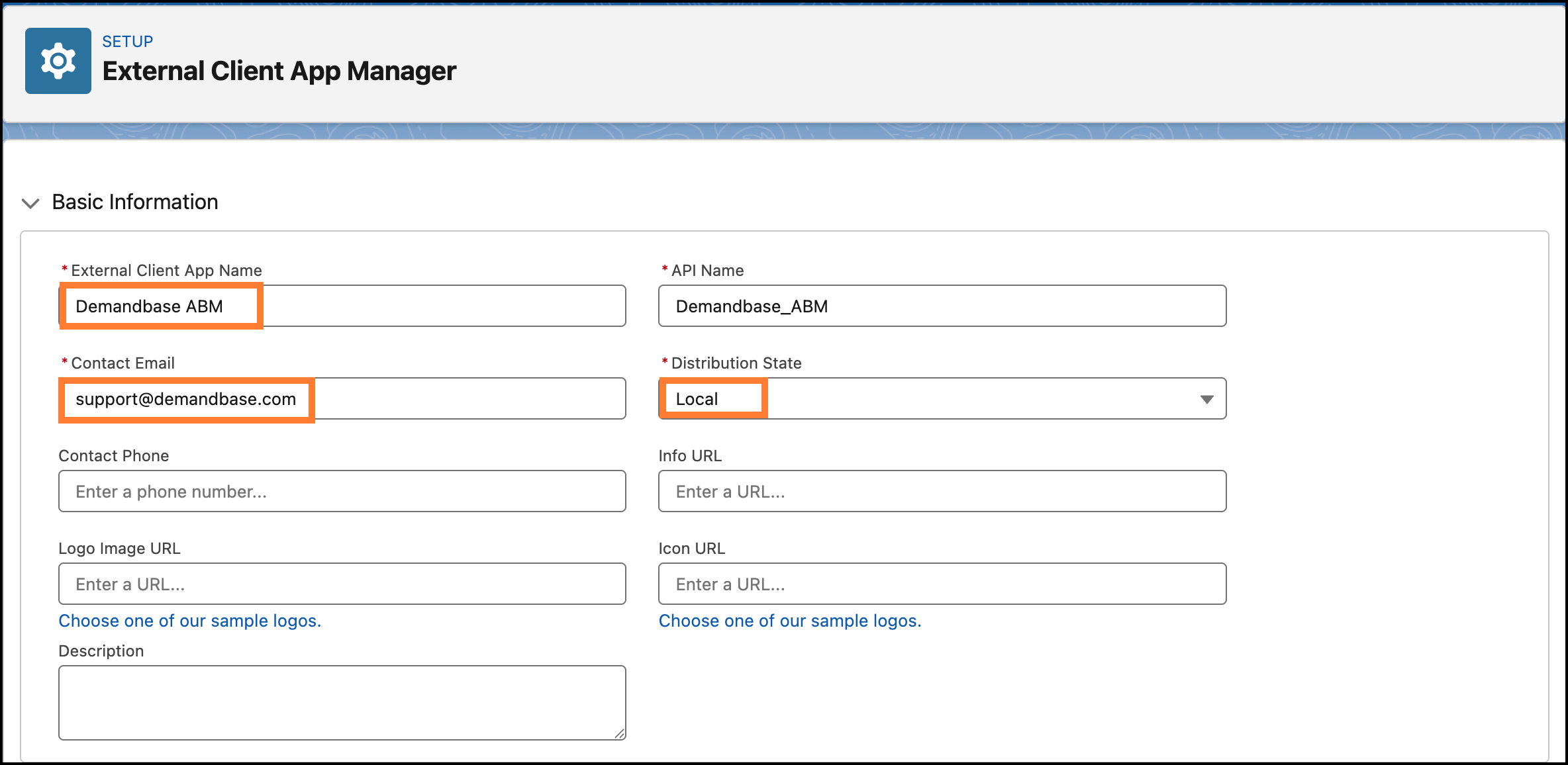
Task: Click the Icon URL input field
Action: click(x=942, y=584)
